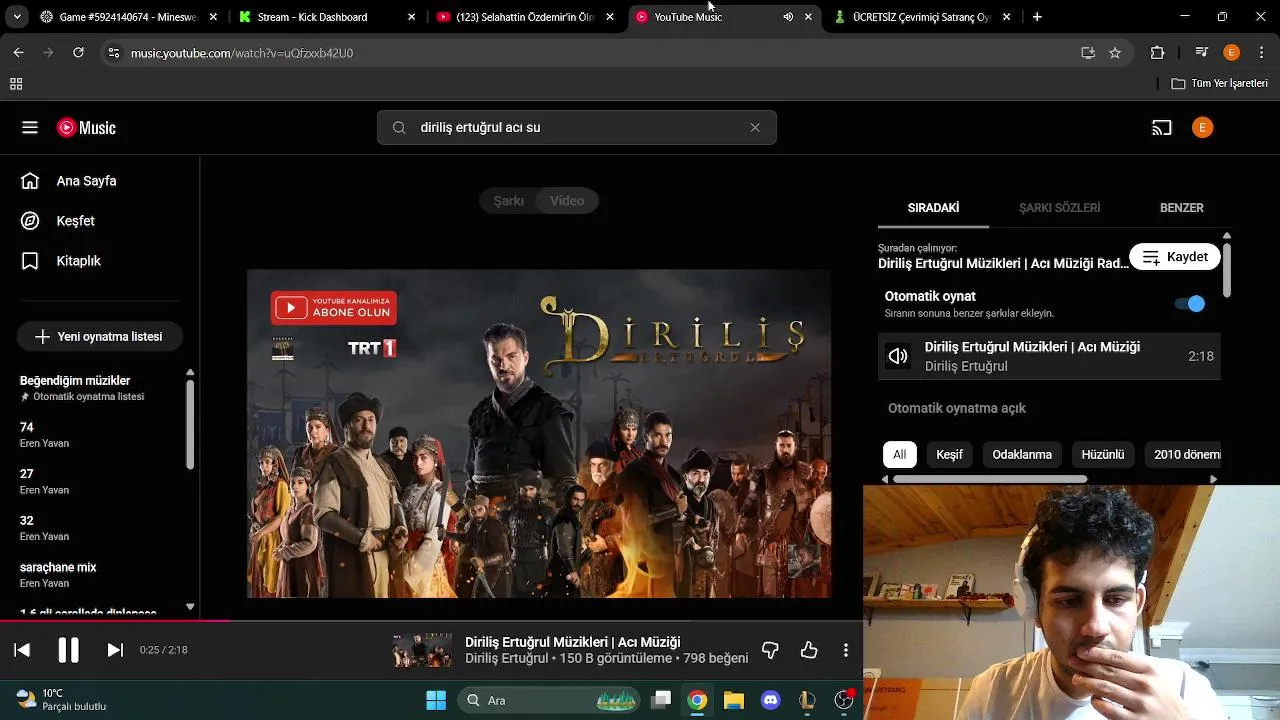Toggle Otomatik oynat switch
This screenshot has height=720, width=1280.
[x=1190, y=304]
